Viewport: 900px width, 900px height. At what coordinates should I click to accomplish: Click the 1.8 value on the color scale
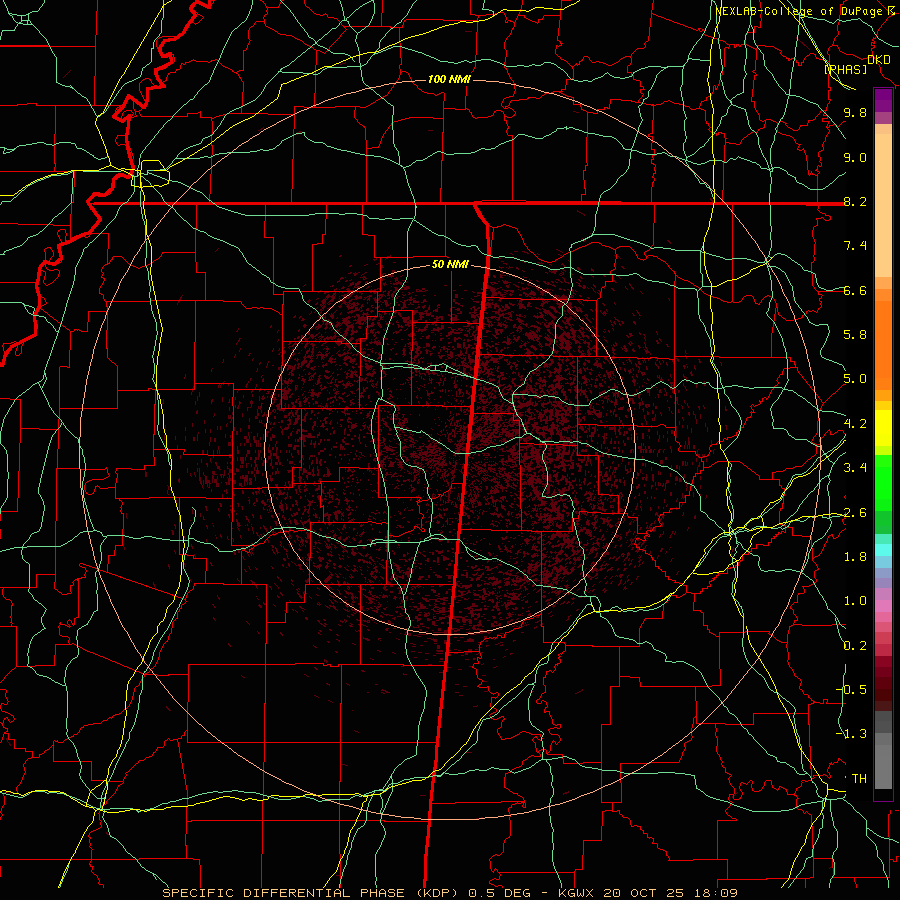point(855,557)
